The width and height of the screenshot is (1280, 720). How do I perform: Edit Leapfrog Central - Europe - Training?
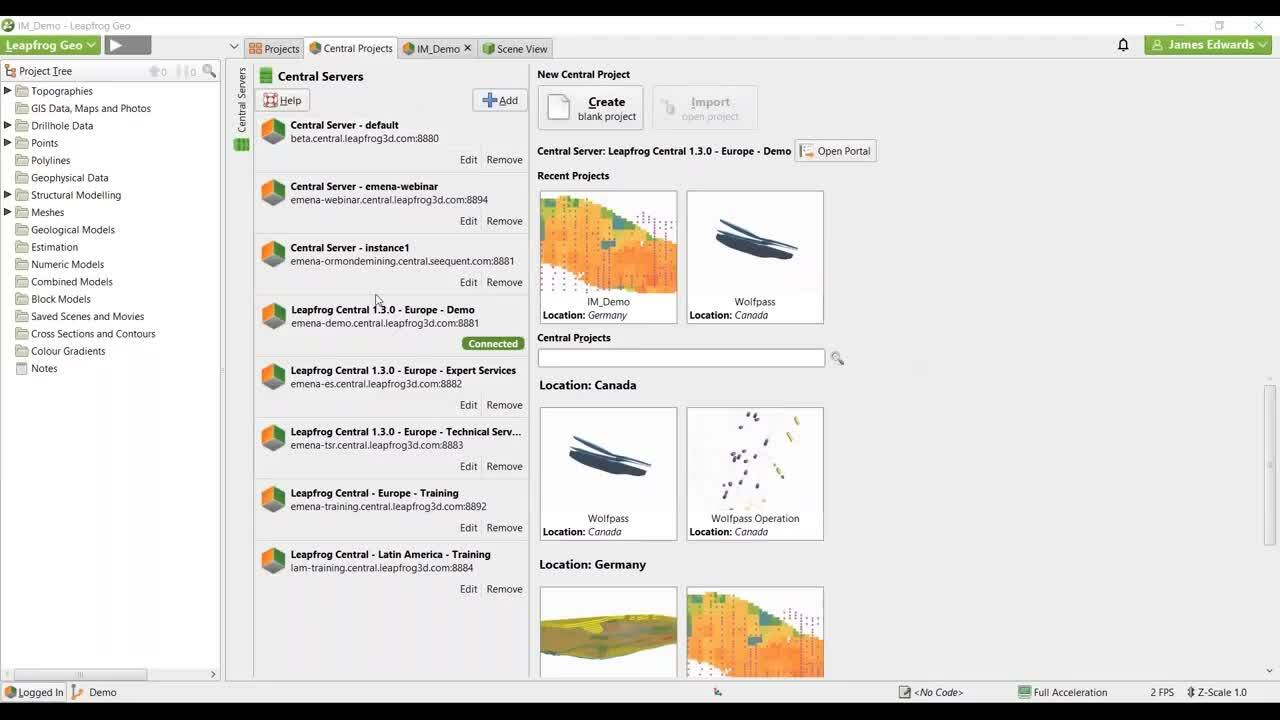[468, 527]
